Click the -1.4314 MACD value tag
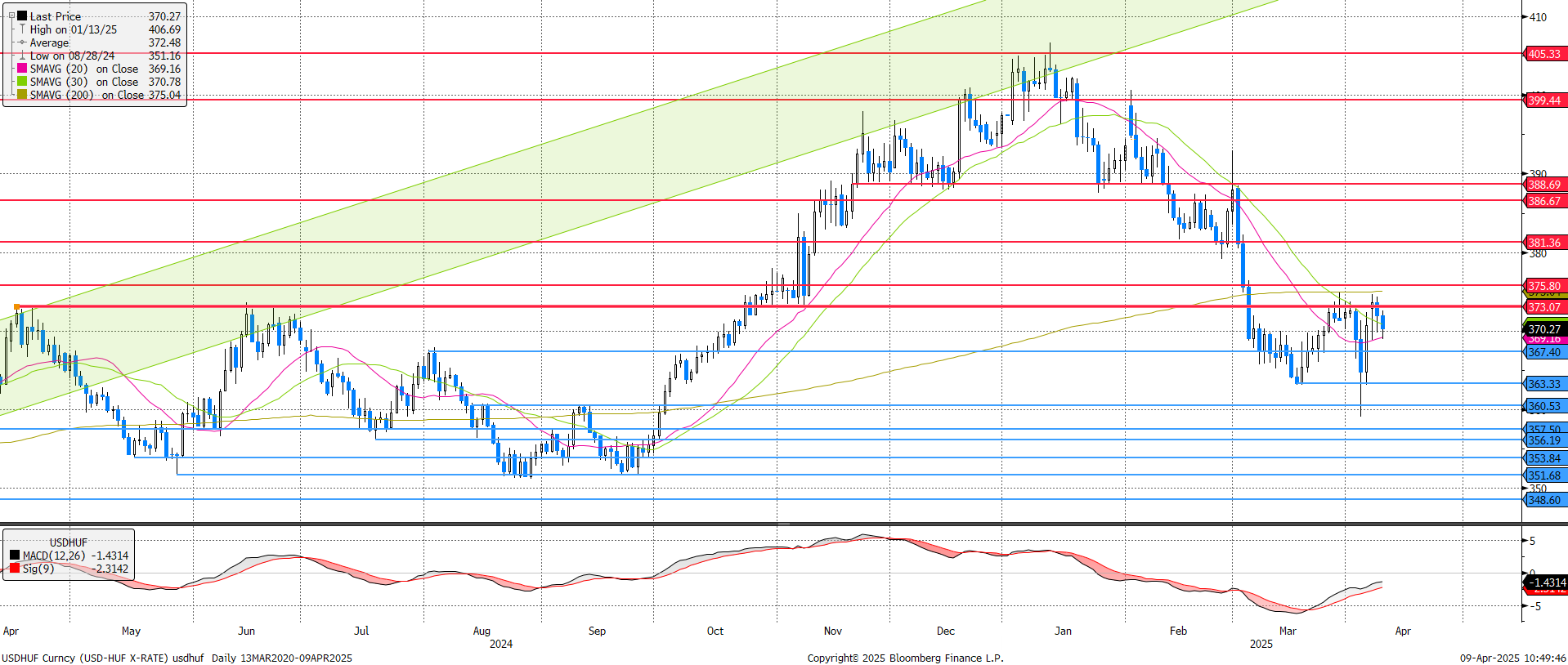 coord(1547,582)
